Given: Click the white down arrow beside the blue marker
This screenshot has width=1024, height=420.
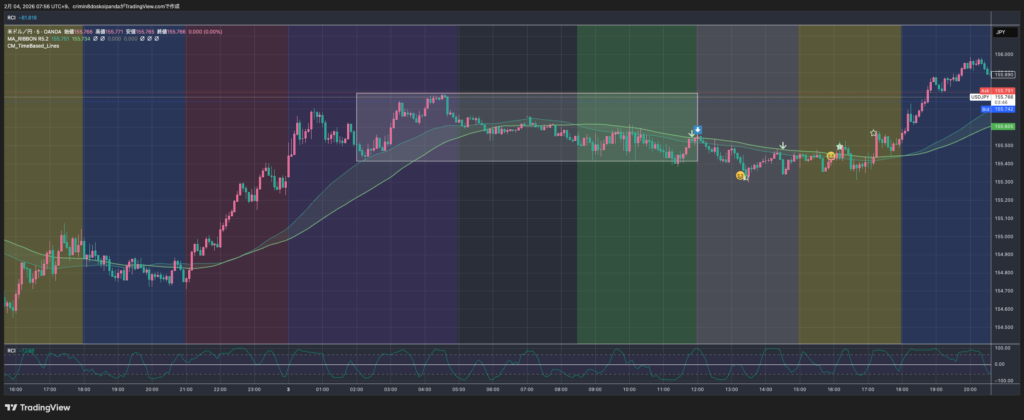Looking at the screenshot, I should point(691,133).
